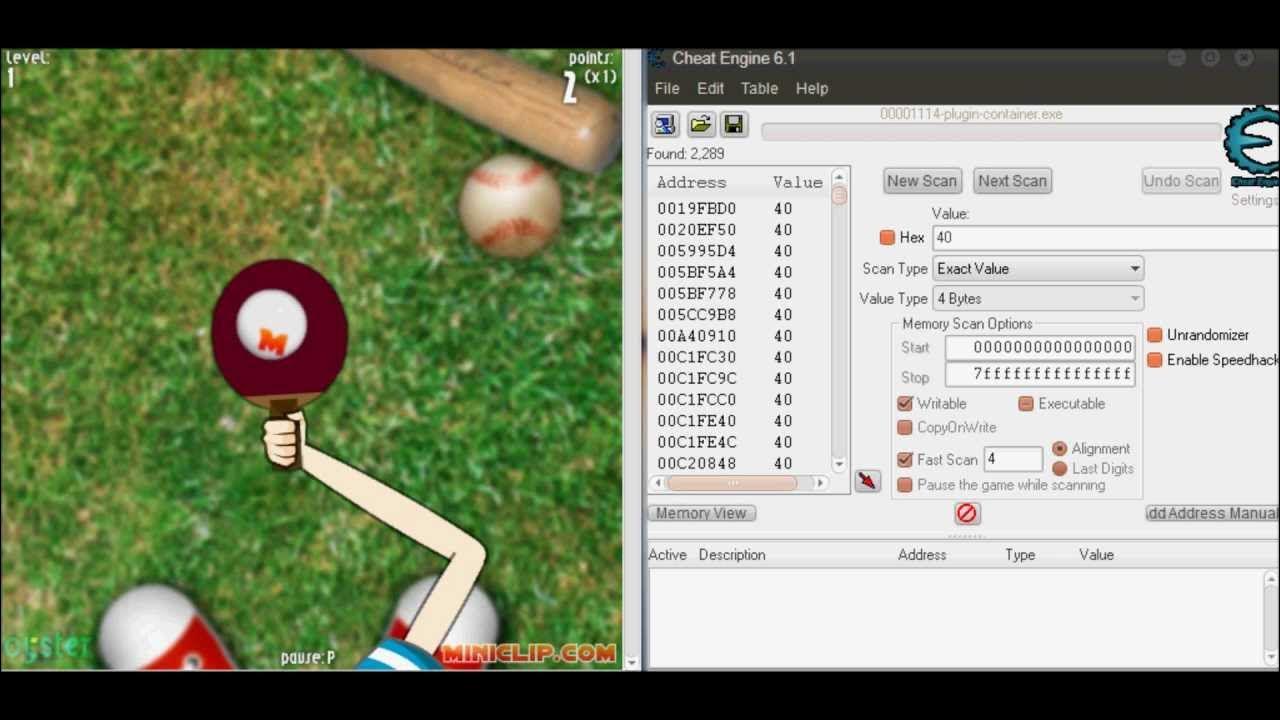Click the red arrow add-to-address-list icon
The image size is (1280, 720).
[x=867, y=481]
